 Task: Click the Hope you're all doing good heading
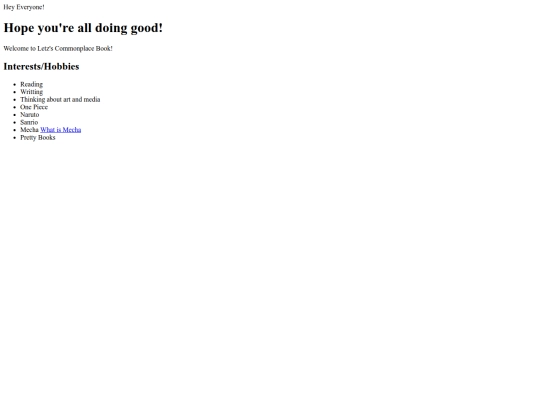pyautogui.click(x=83, y=28)
